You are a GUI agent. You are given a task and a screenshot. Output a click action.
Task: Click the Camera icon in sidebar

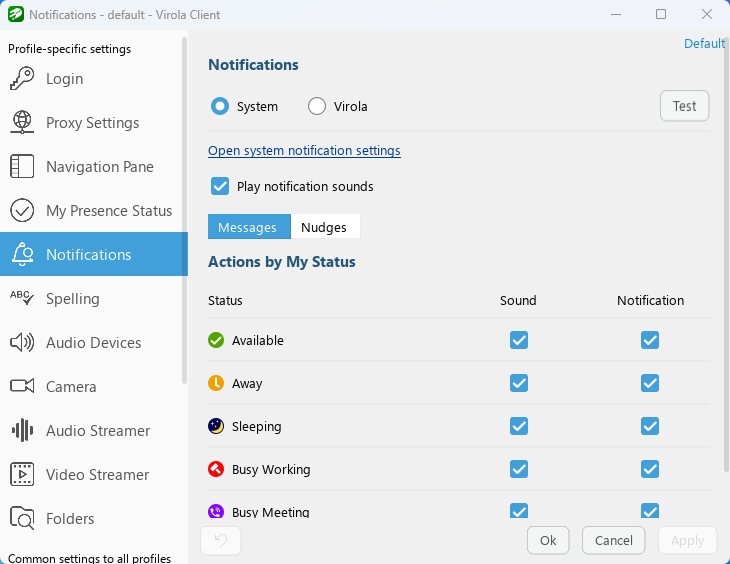point(22,386)
